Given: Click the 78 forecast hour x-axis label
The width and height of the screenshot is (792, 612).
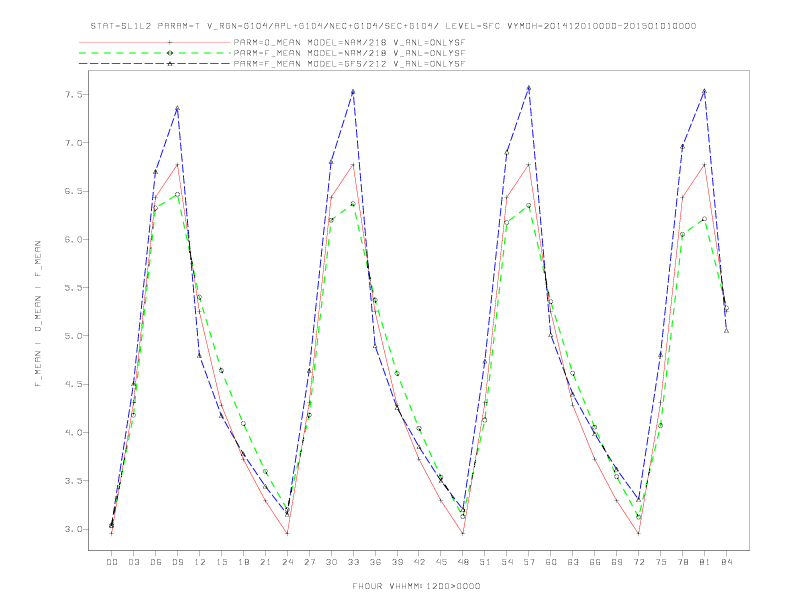Looking at the screenshot, I should pos(683,562).
